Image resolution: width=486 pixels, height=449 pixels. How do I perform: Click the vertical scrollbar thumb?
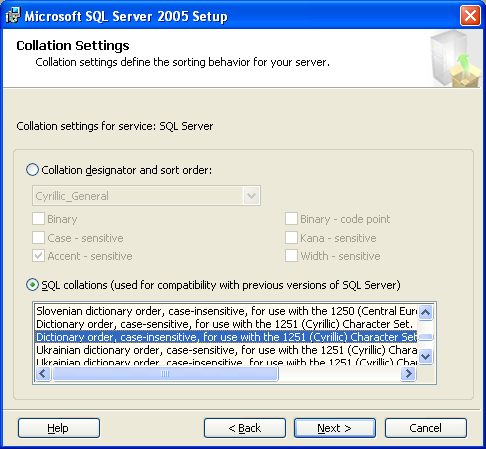[426, 337]
